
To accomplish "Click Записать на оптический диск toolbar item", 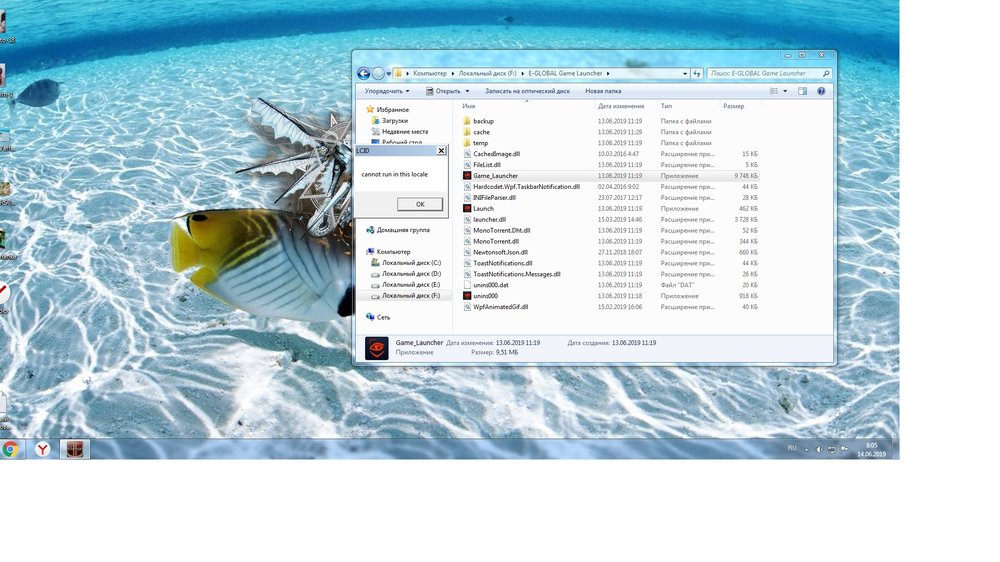I will (x=527, y=91).
